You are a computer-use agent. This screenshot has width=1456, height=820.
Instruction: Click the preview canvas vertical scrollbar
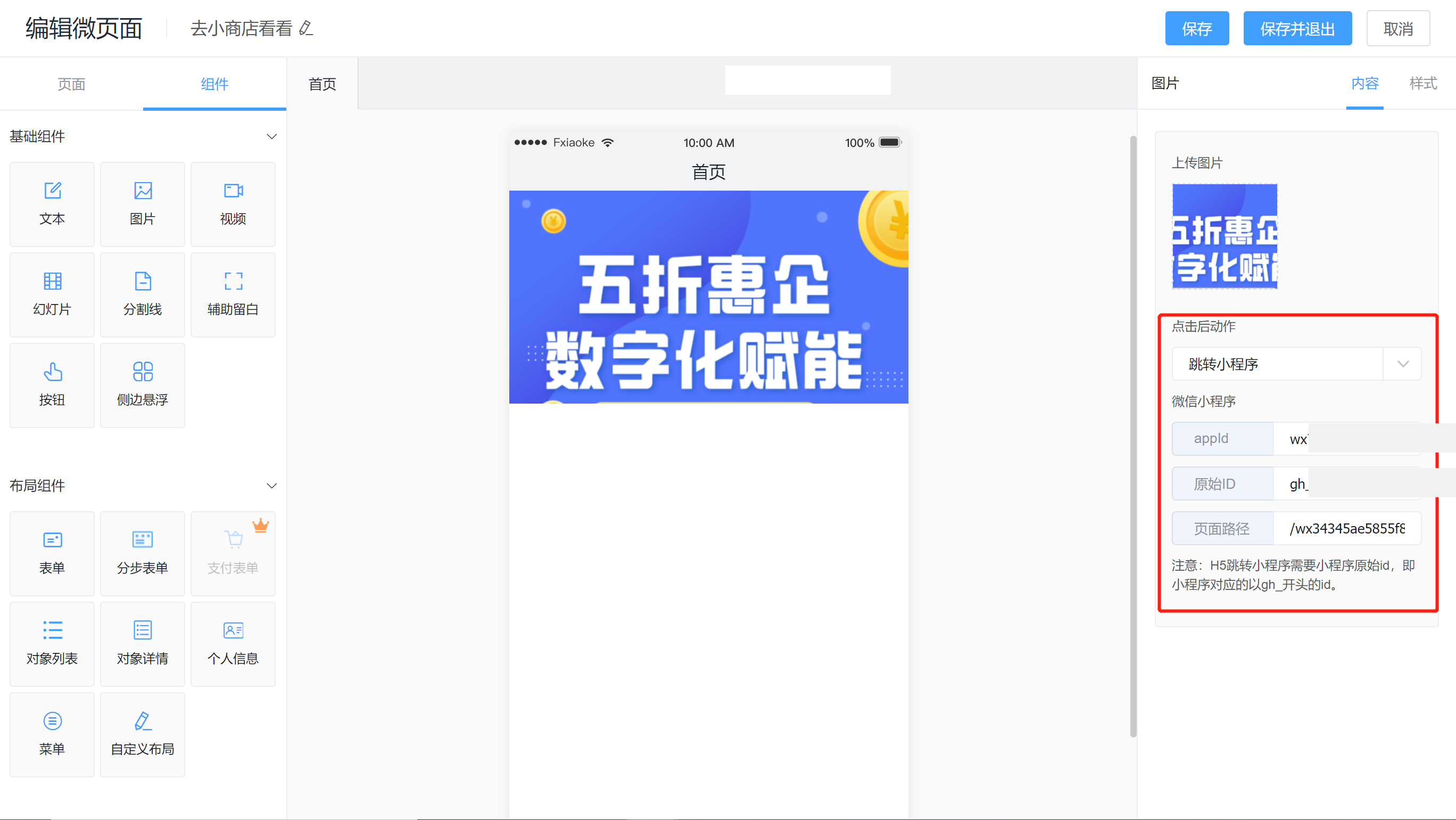(x=1132, y=436)
